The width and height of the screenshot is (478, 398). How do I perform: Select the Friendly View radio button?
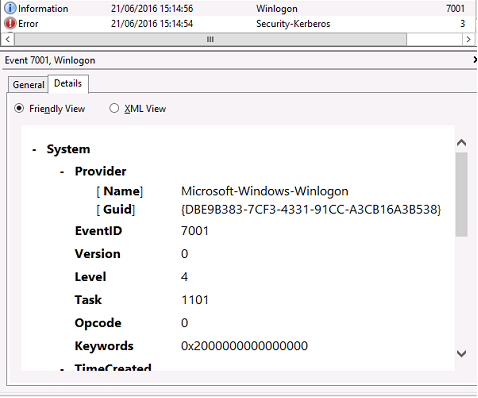tap(19, 108)
